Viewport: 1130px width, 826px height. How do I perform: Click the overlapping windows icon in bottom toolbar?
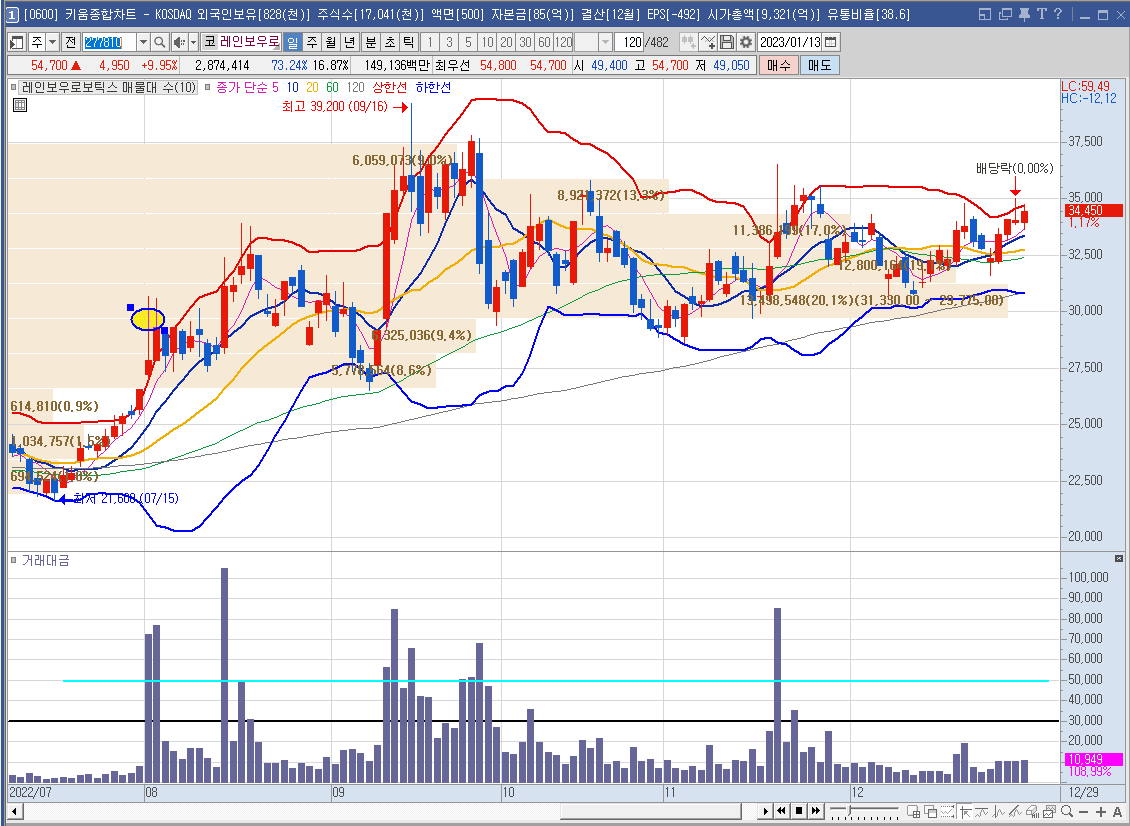tap(930, 812)
